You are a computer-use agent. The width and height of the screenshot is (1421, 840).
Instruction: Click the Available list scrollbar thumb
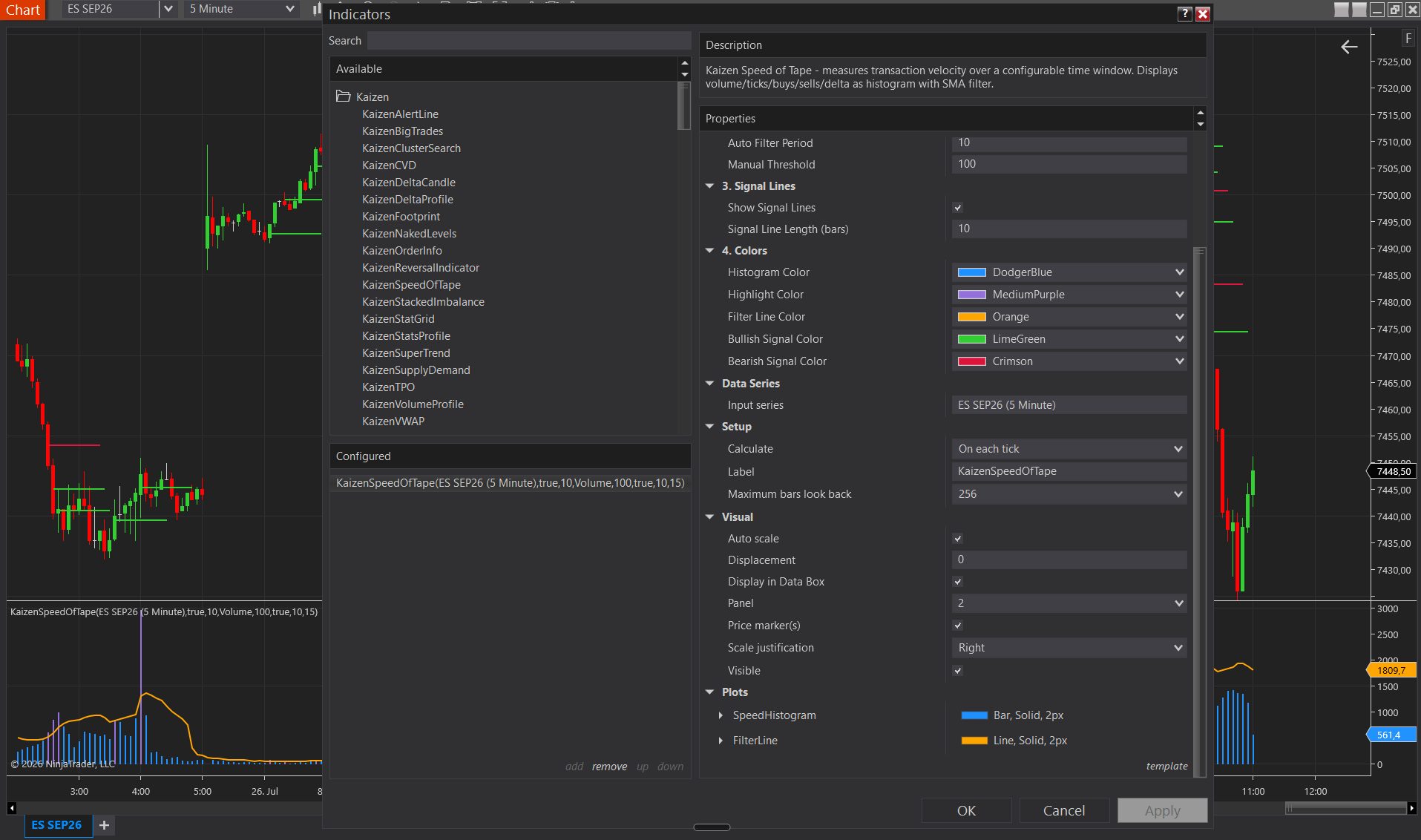684,105
